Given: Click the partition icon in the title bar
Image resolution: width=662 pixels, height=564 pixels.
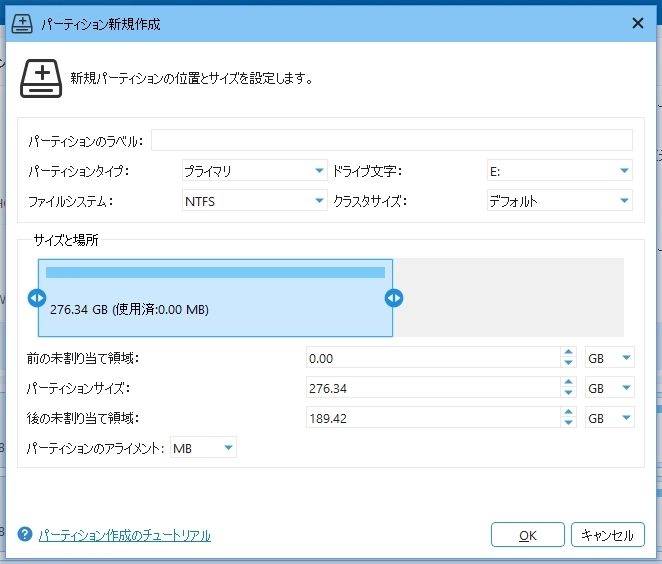Looking at the screenshot, I should (22, 24).
